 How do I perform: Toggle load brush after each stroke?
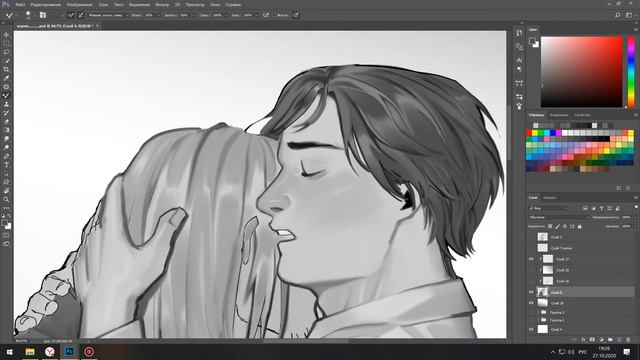71,15
